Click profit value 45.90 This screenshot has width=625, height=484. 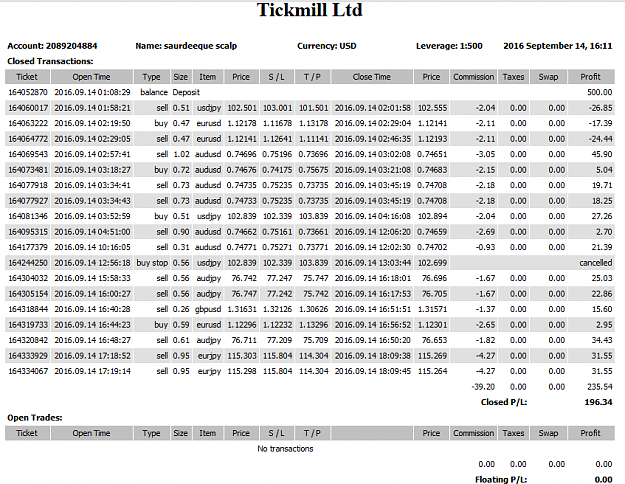(x=602, y=154)
